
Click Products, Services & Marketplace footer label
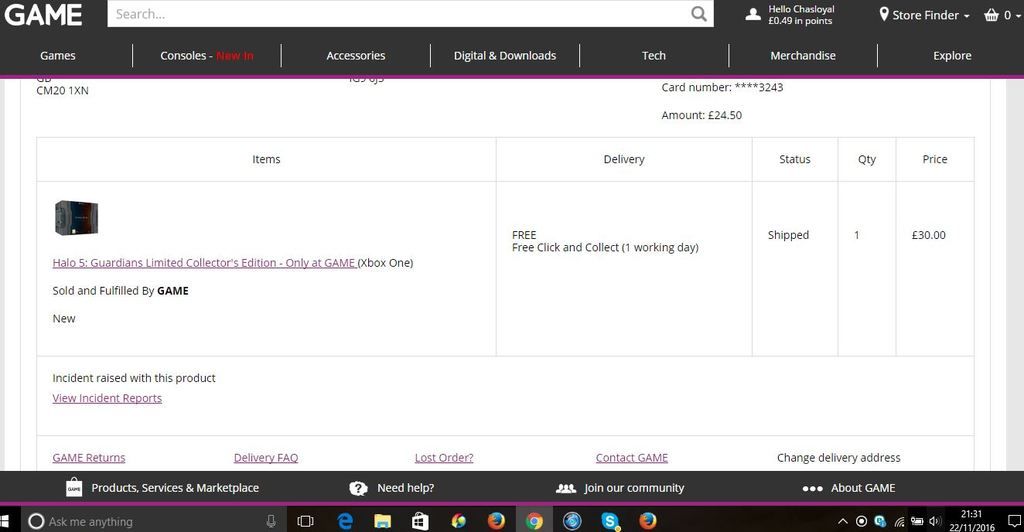pyautogui.click(x=175, y=488)
